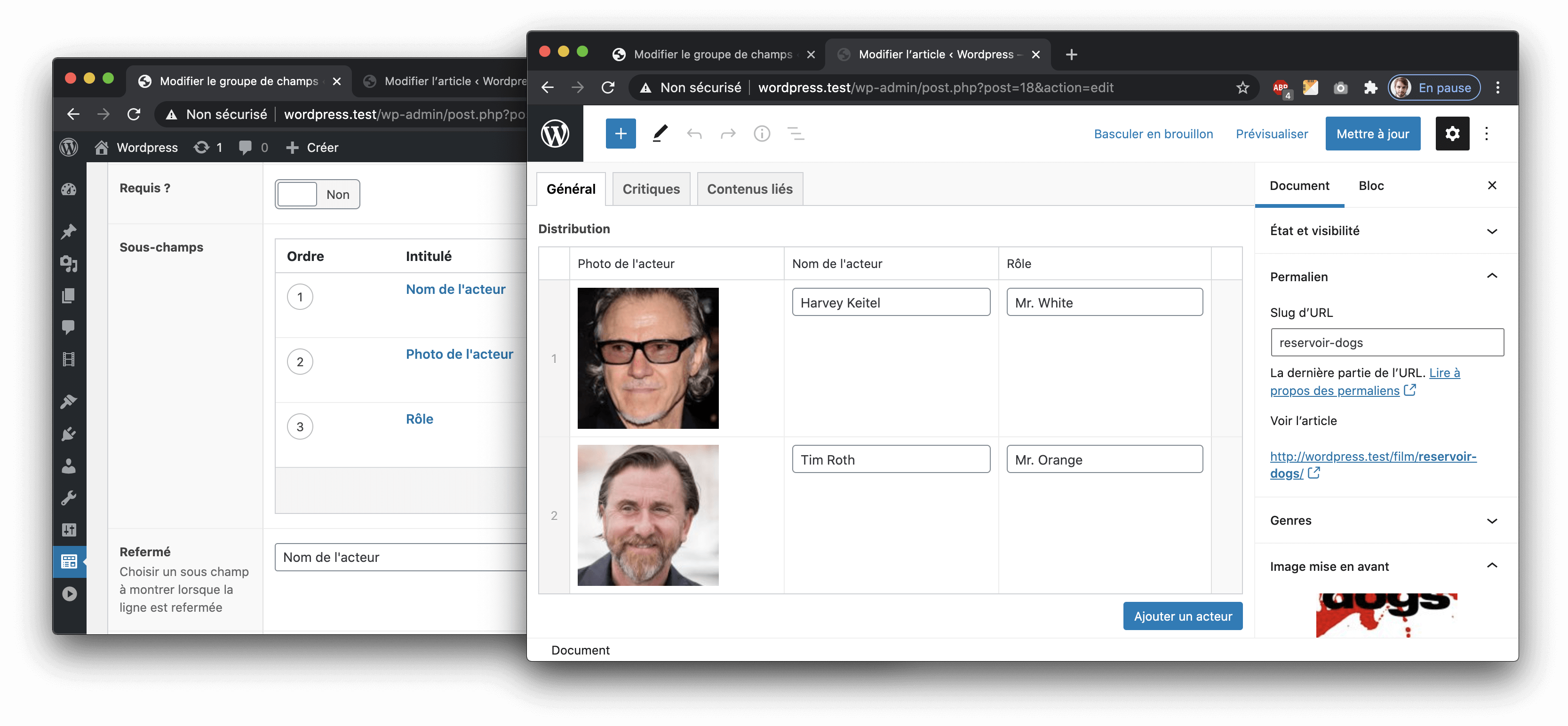Click the undo arrow in editor toolbar
The width and height of the screenshot is (1568, 726).
pyautogui.click(x=694, y=133)
